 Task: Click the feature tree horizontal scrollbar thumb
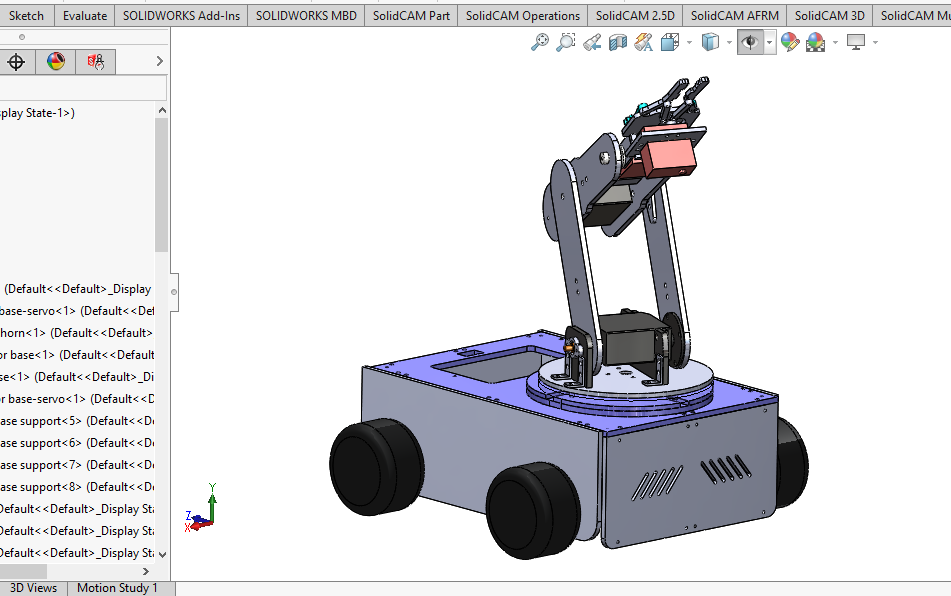[x=23, y=571]
